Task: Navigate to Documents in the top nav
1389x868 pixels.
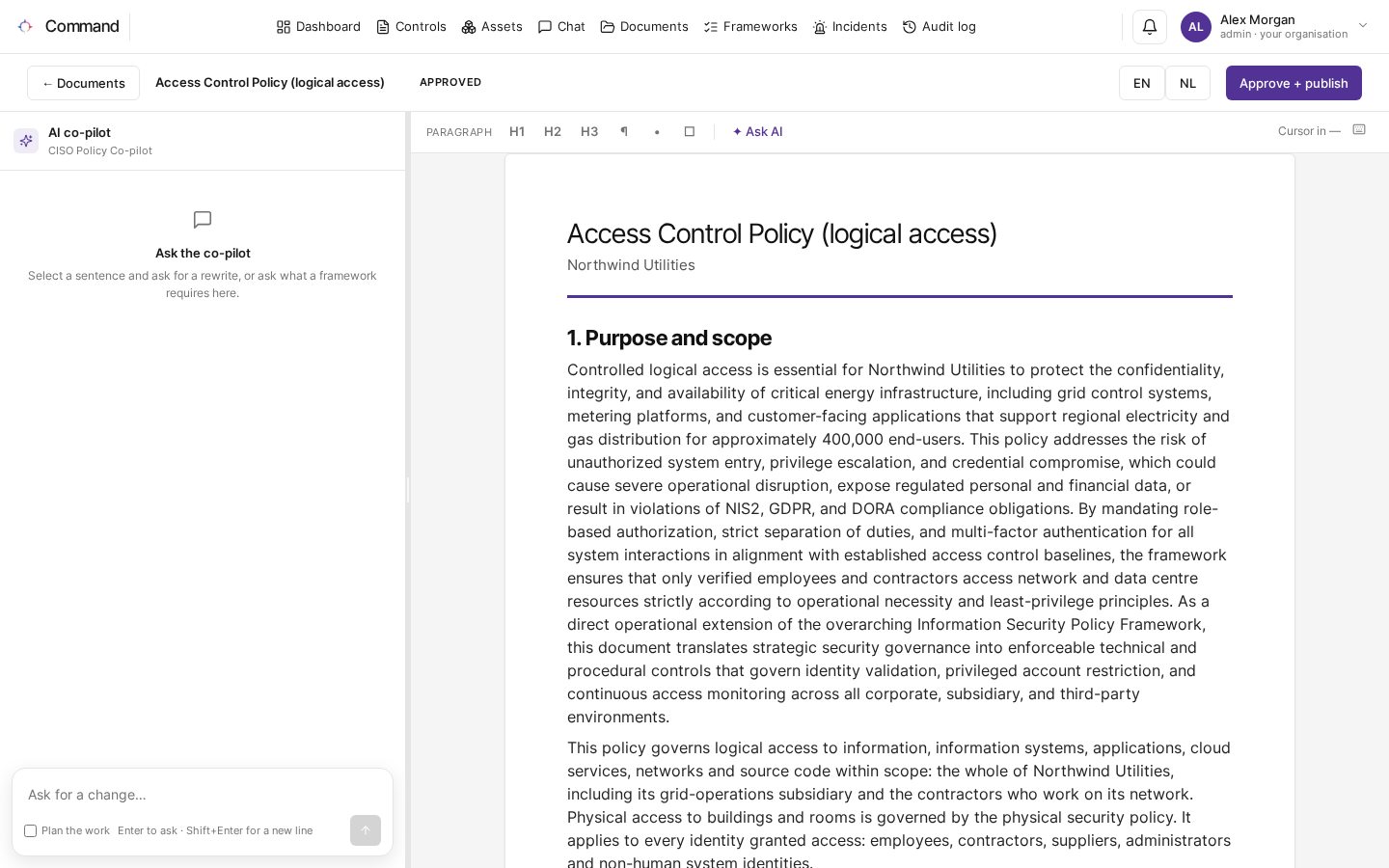Action: 644,27
